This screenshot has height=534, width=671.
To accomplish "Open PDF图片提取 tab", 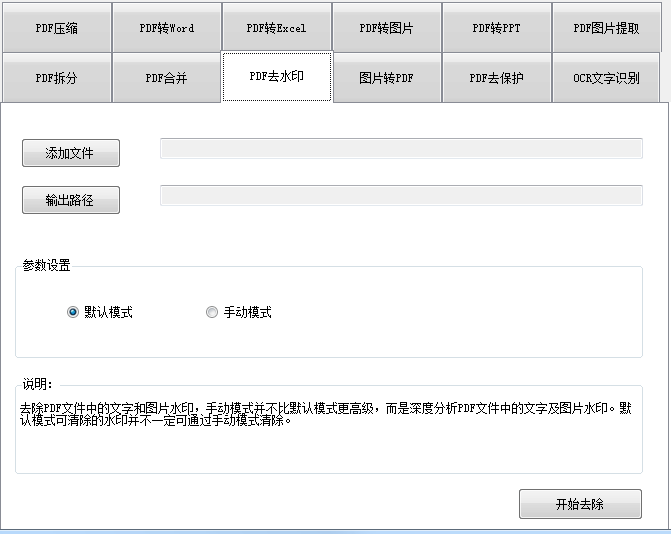I will pos(606,28).
